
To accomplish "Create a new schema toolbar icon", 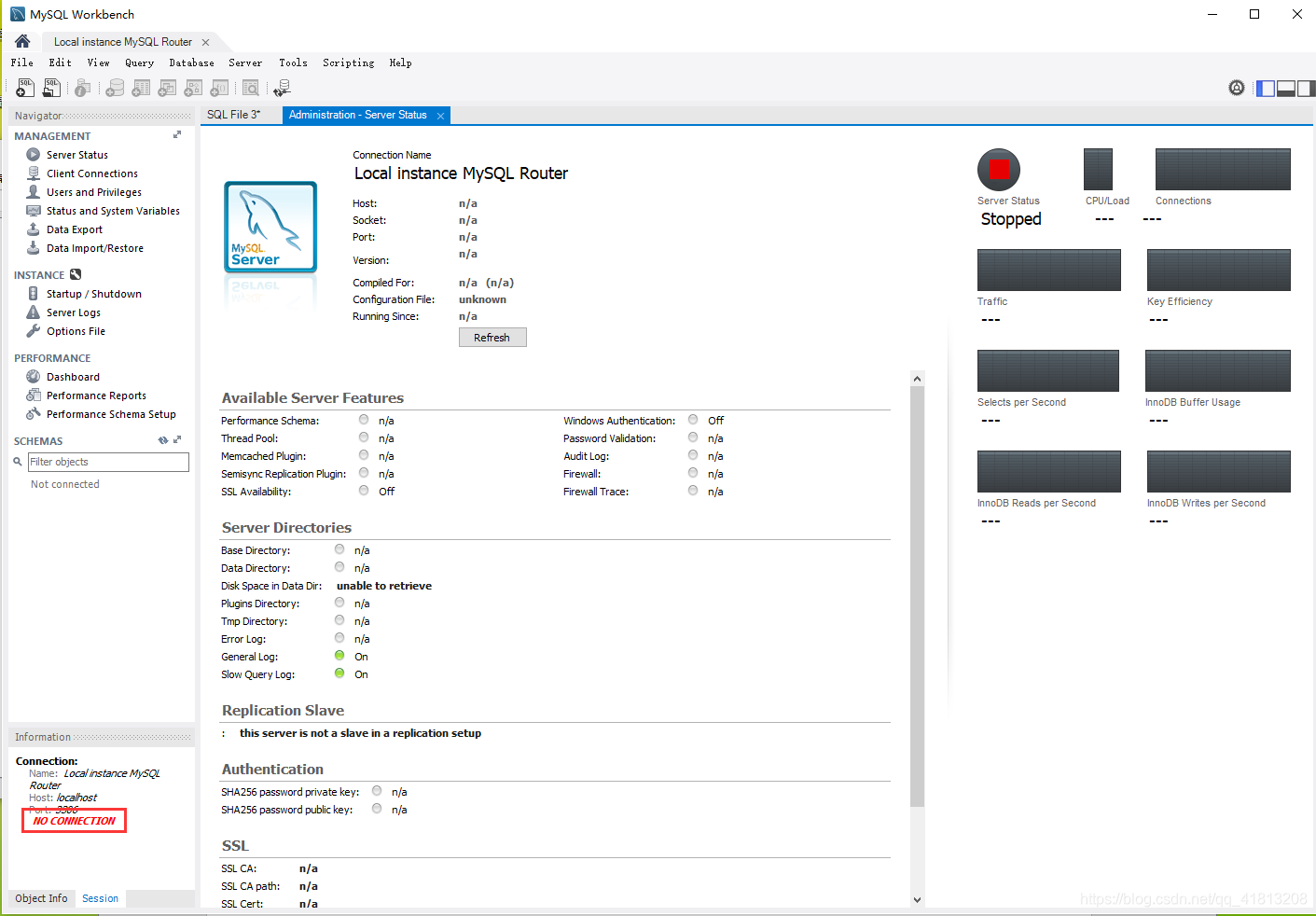I will pyautogui.click(x=115, y=88).
